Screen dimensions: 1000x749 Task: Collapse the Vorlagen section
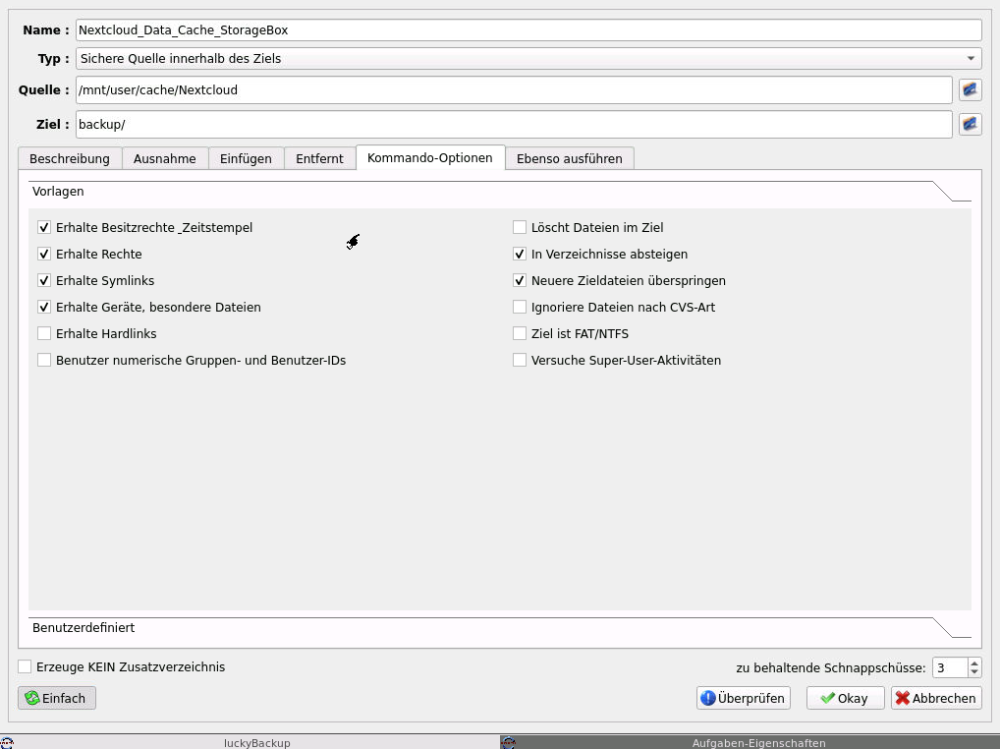[x=499, y=191]
